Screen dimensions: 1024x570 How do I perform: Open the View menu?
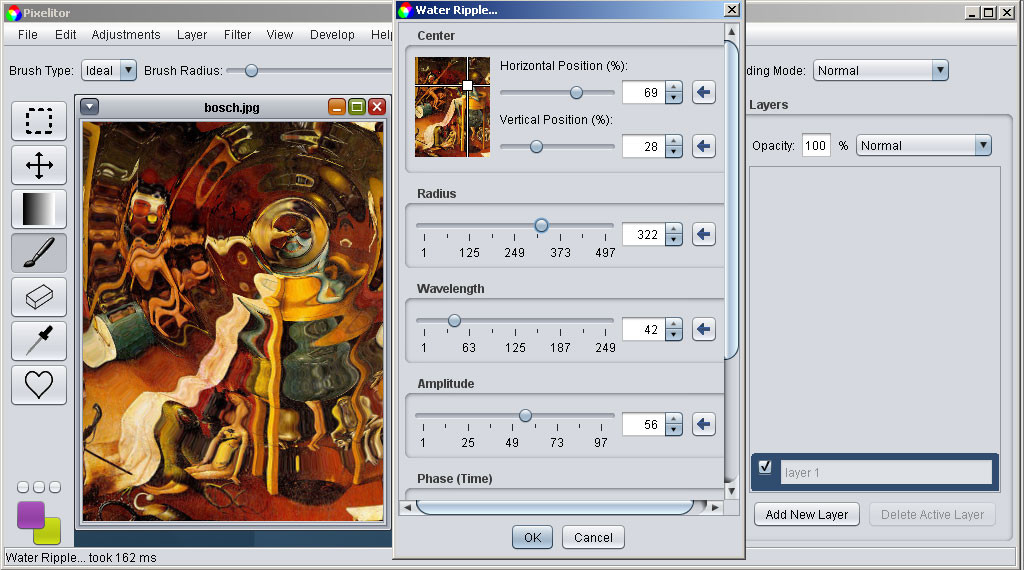[x=280, y=35]
